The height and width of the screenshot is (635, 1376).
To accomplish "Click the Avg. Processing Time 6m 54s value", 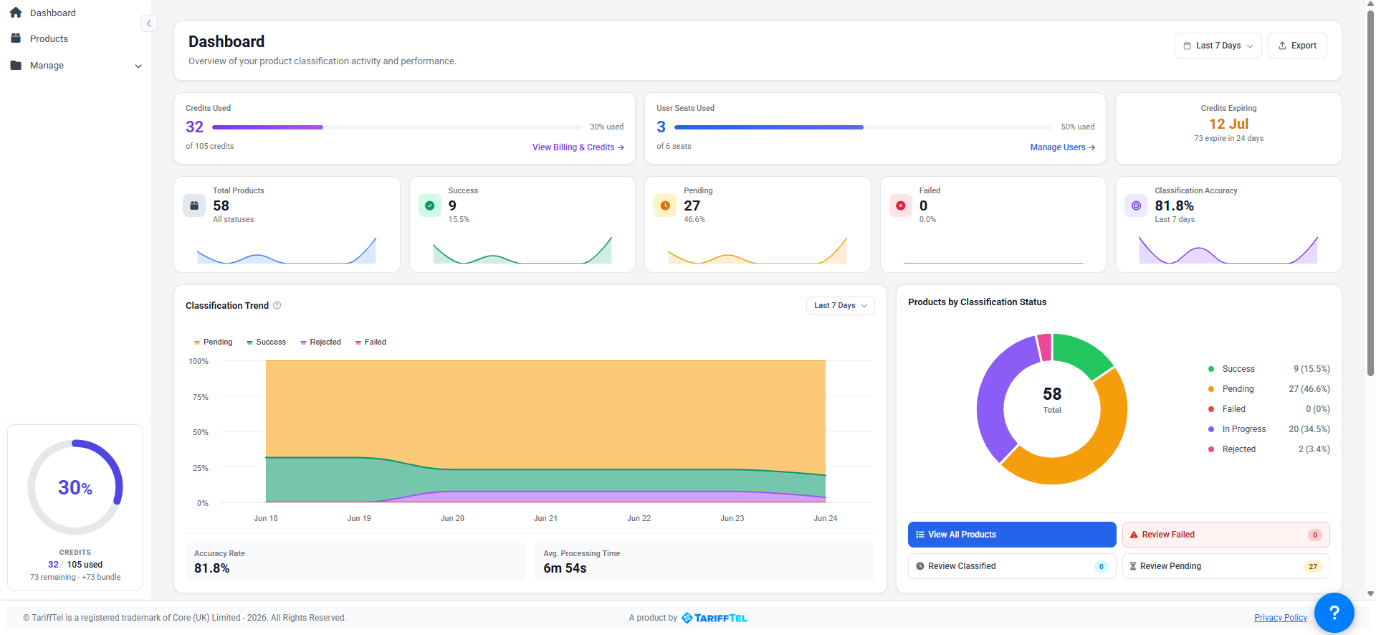I will click(565, 568).
